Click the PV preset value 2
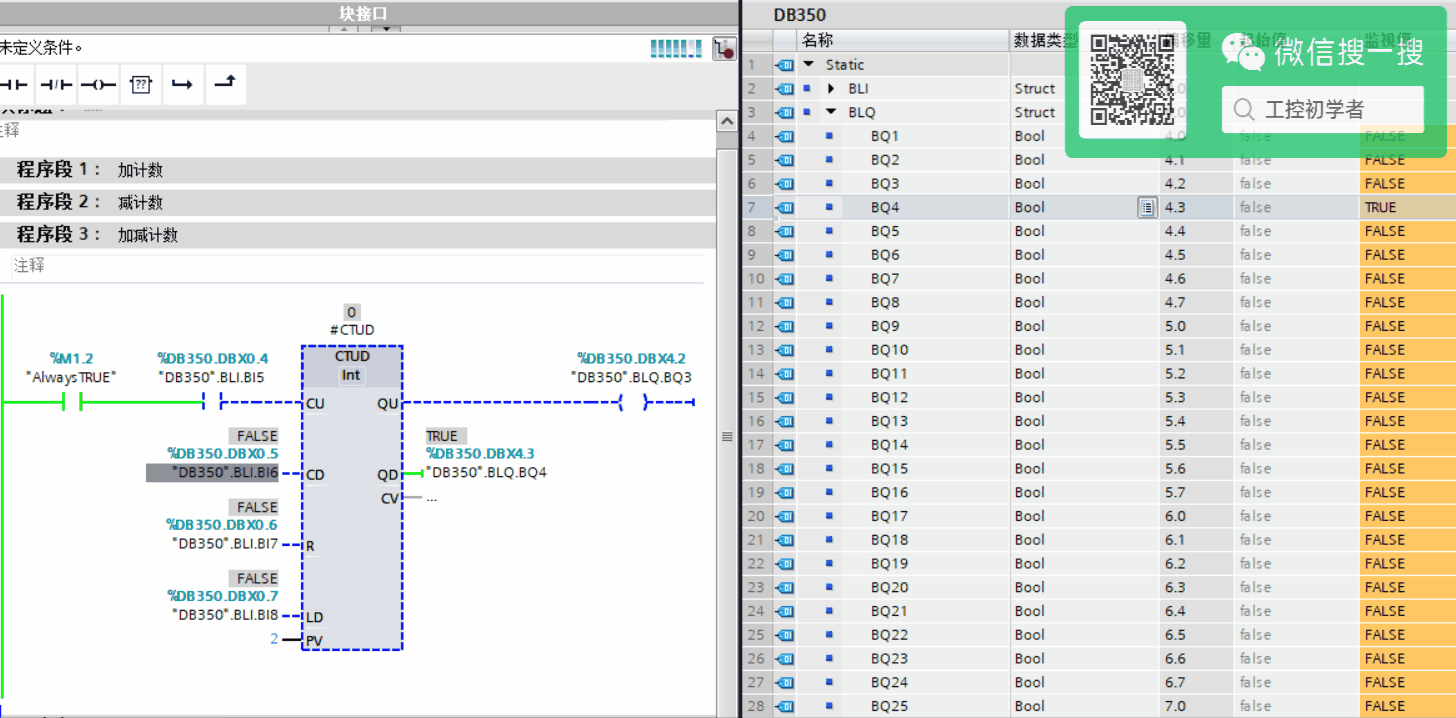Viewport: 1456px width, 718px height. coord(274,638)
